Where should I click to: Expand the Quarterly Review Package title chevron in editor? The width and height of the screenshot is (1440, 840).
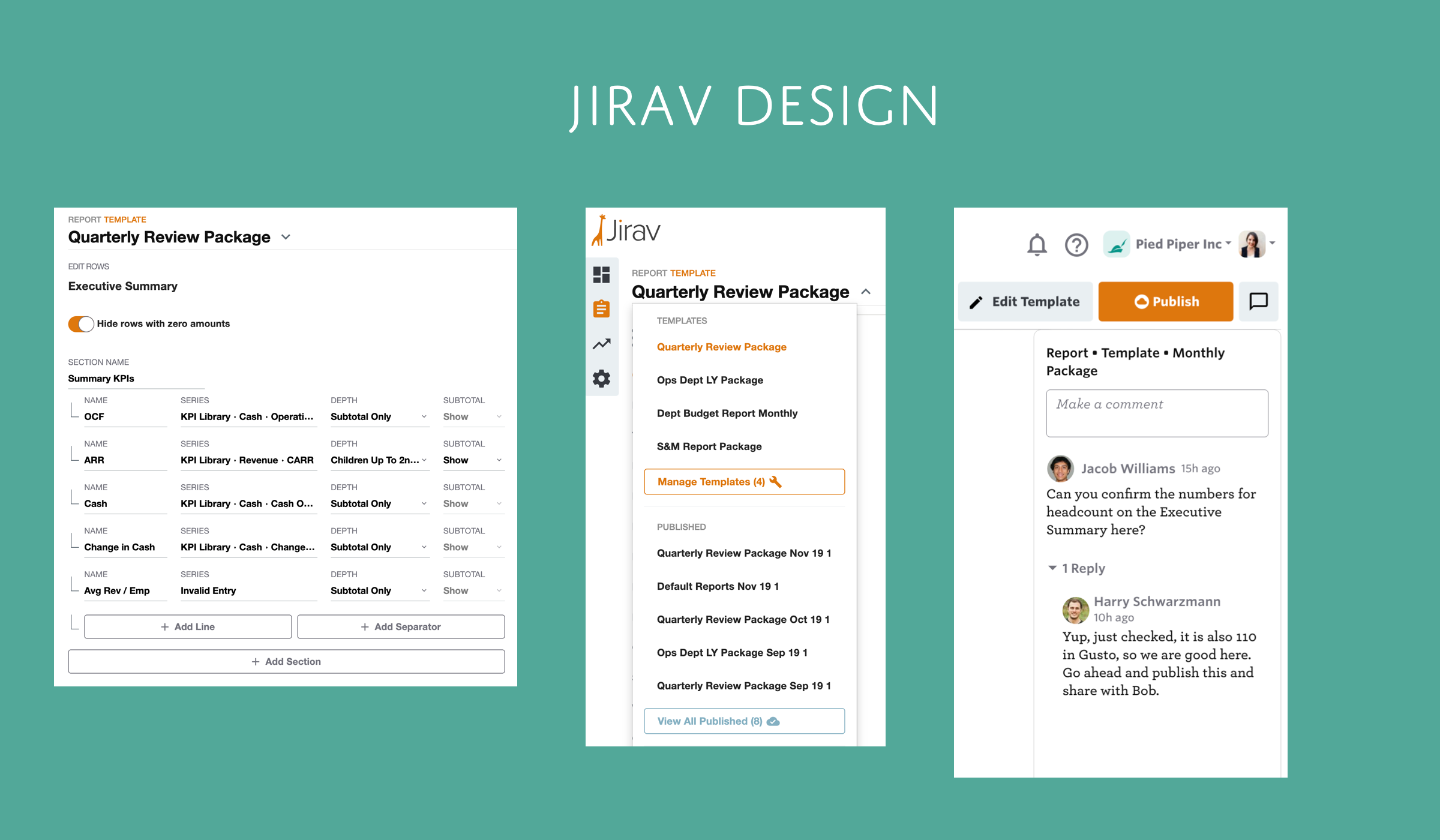(x=286, y=237)
